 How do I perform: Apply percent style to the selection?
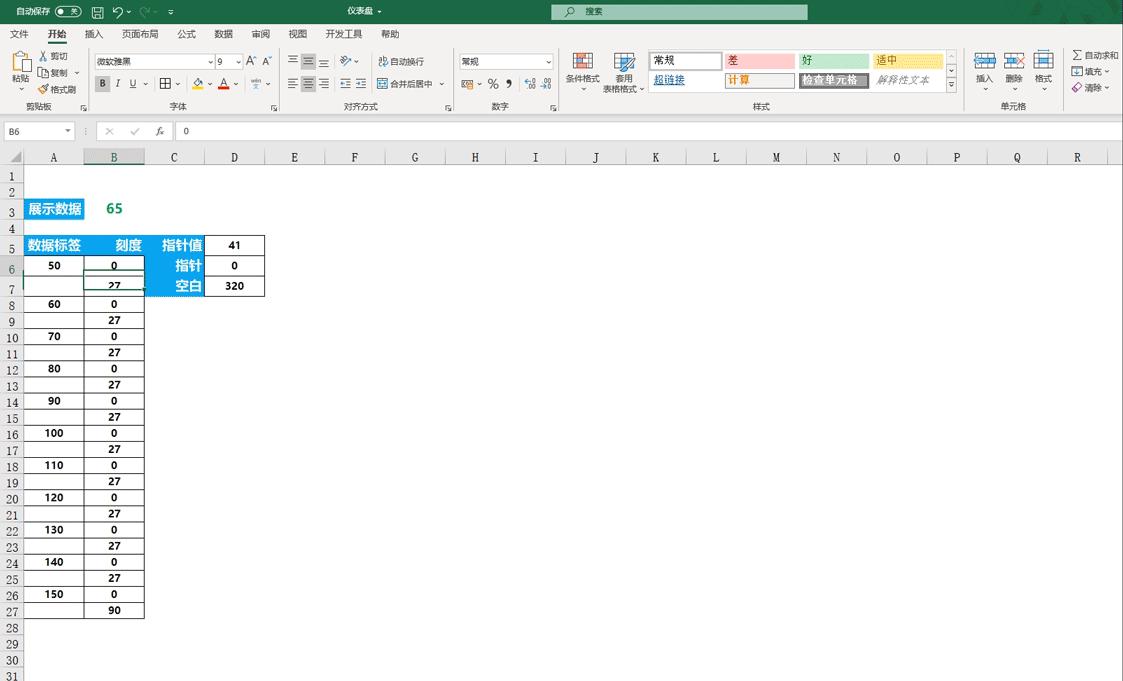point(492,84)
